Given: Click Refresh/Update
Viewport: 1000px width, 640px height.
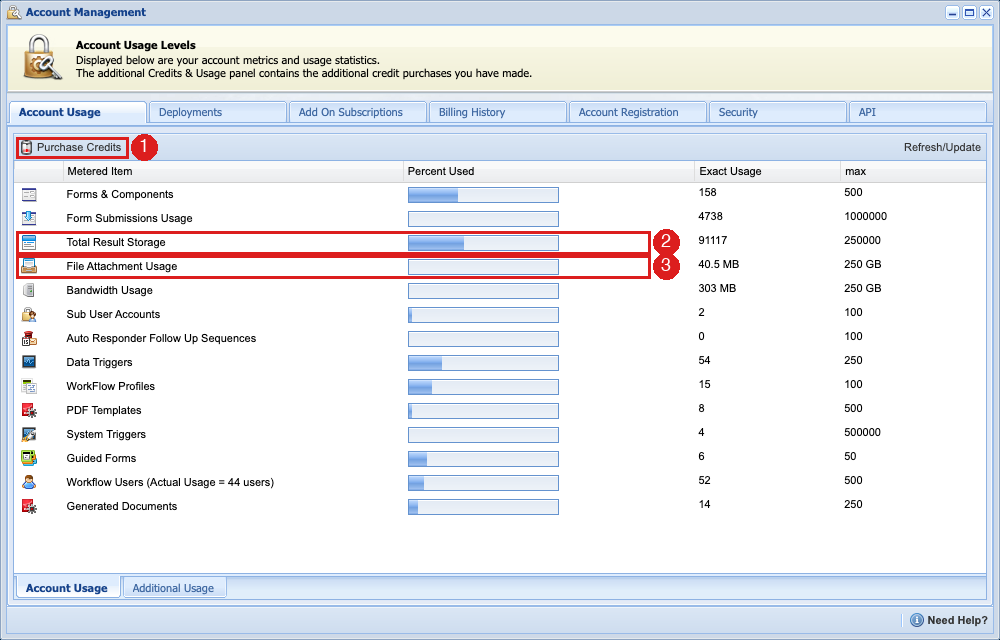Looking at the screenshot, I should click(x=942, y=147).
